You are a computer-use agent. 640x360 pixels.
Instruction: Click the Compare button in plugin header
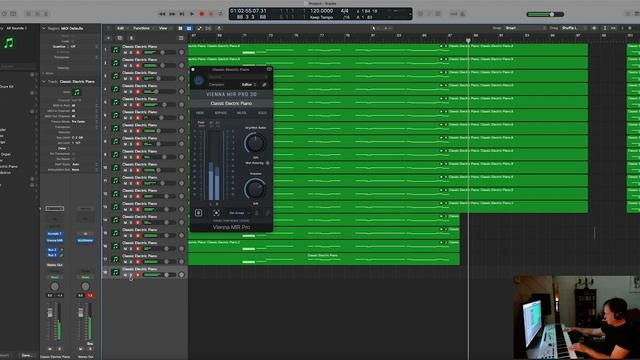click(x=217, y=84)
